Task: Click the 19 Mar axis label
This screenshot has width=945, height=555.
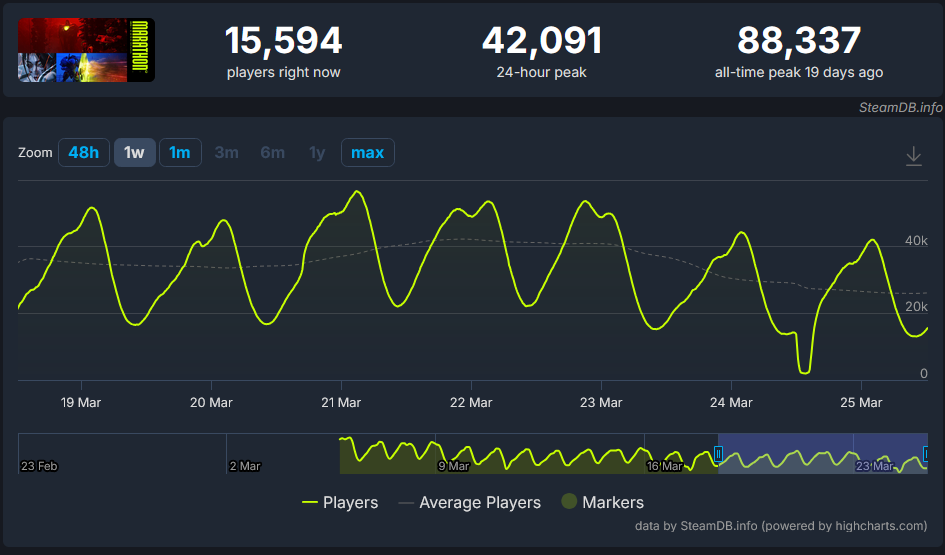Action: pyautogui.click(x=81, y=403)
